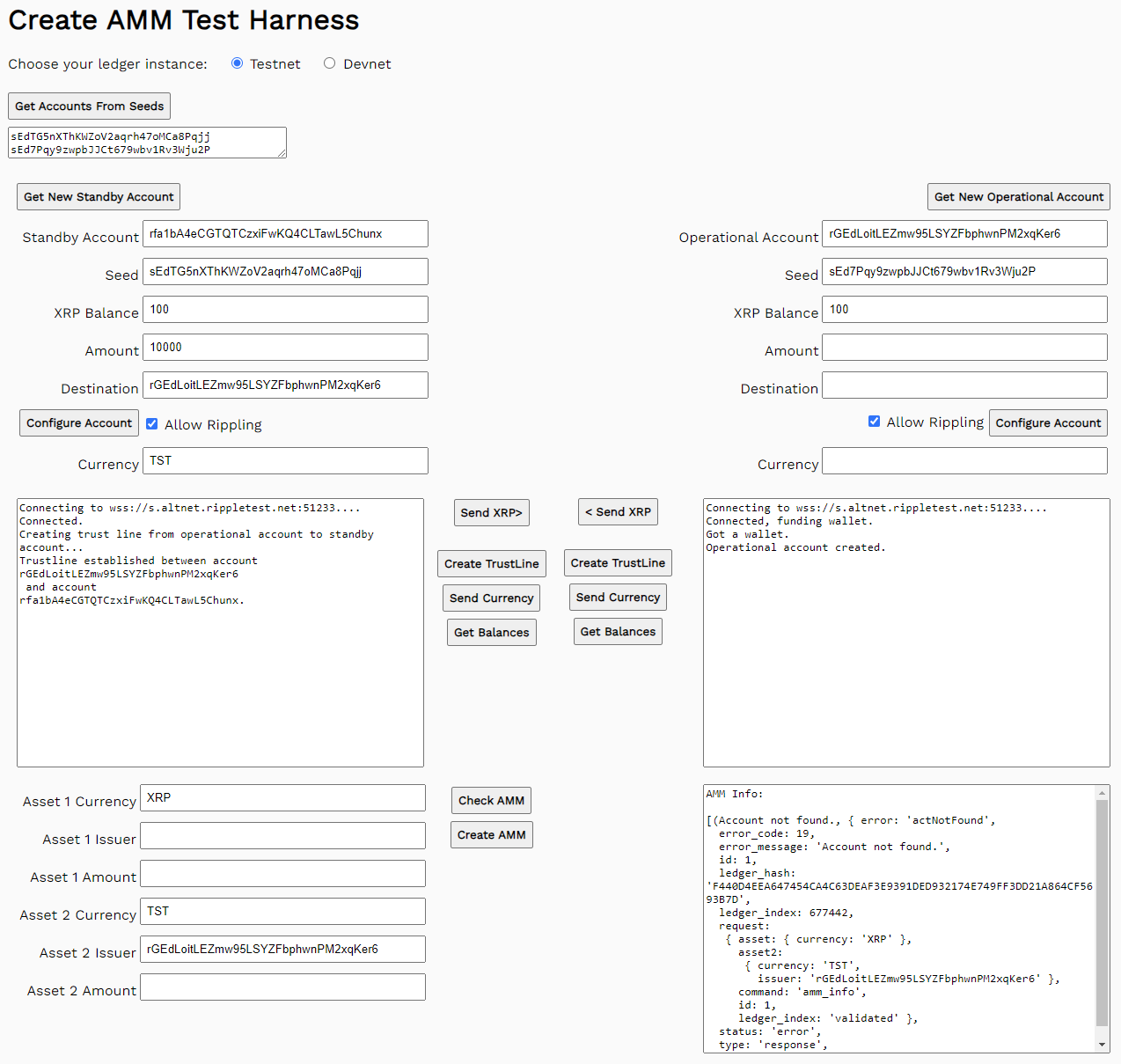Configure the operational account

tap(1048, 422)
